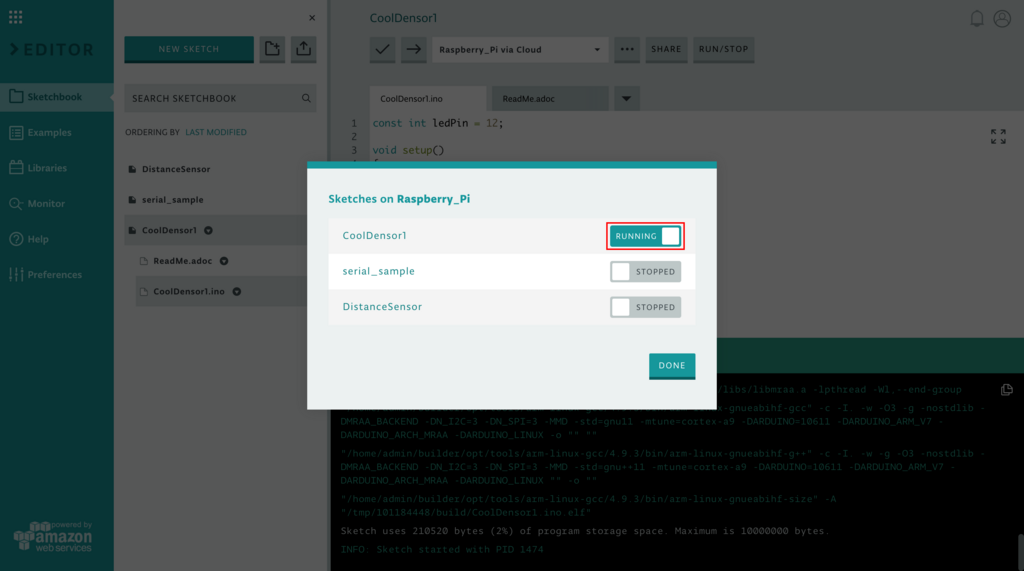Click the DistanceSensor name in dialog
The width and height of the screenshot is (1024, 571).
(x=382, y=306)
